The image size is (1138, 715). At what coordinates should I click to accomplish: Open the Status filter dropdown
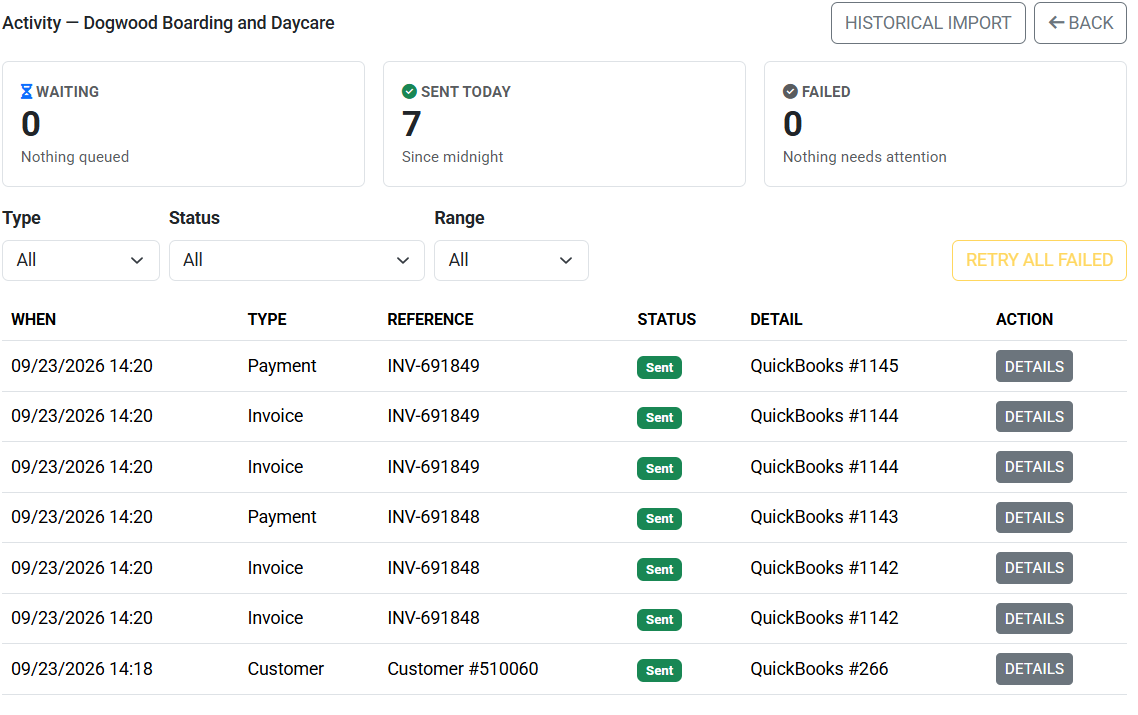pos(297,261)
